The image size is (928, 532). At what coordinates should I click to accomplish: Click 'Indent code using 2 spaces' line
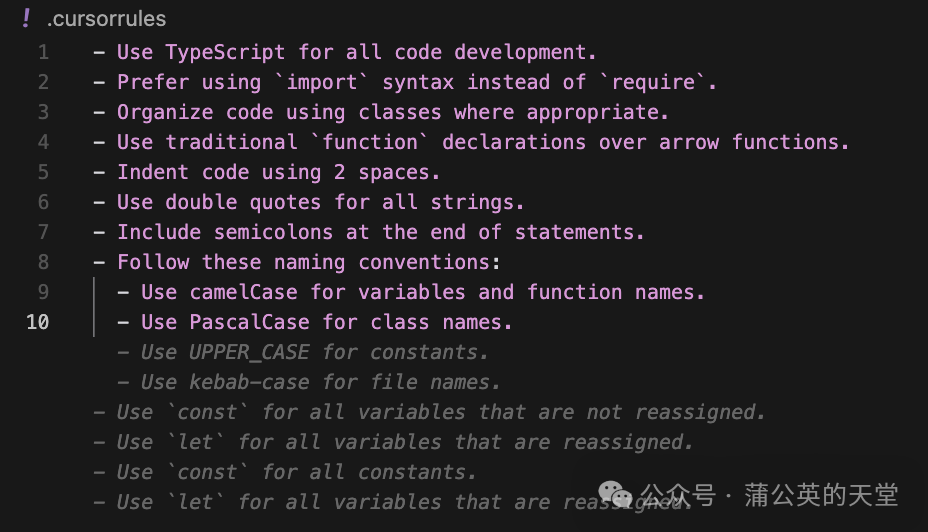click(266, 173)
